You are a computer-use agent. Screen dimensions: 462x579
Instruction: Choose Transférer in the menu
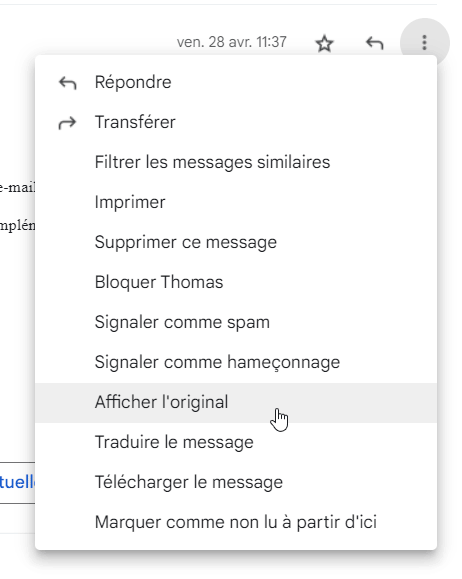pos(236,122)
